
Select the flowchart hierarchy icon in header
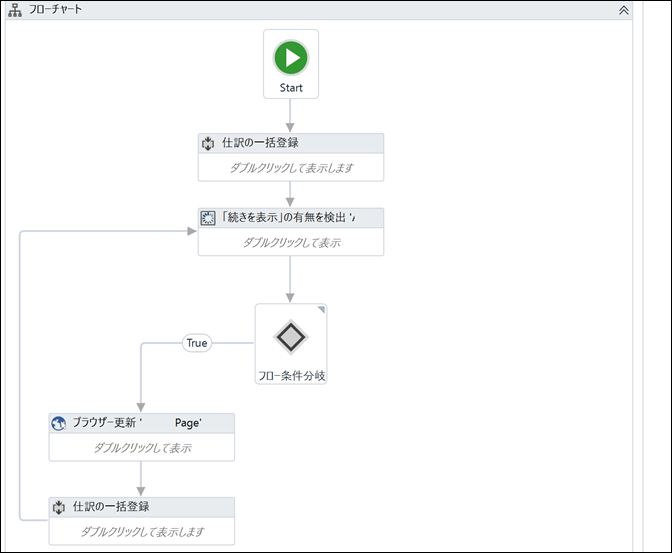pos(15,10)
